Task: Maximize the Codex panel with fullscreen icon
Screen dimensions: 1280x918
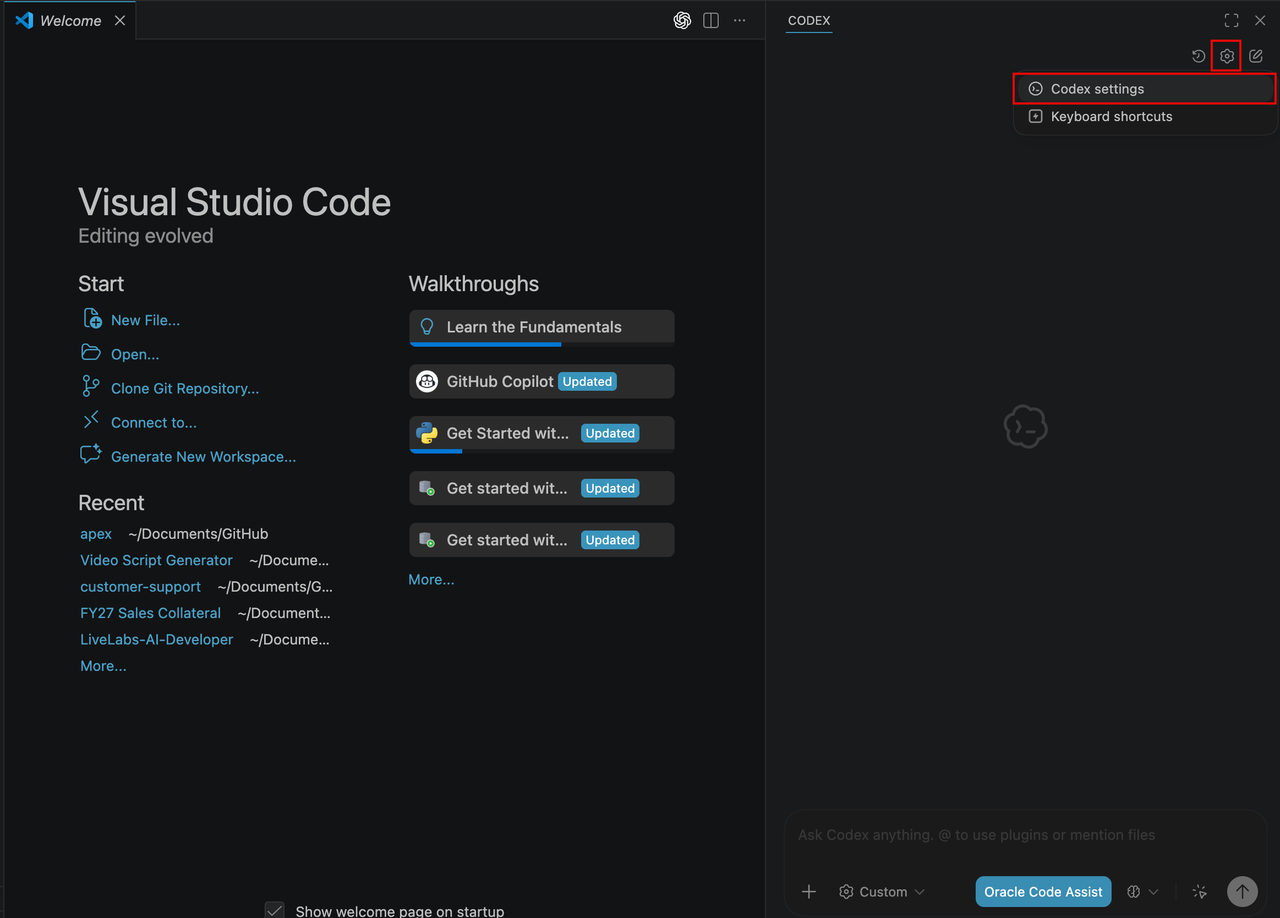Action: [x=1231, y=20]
